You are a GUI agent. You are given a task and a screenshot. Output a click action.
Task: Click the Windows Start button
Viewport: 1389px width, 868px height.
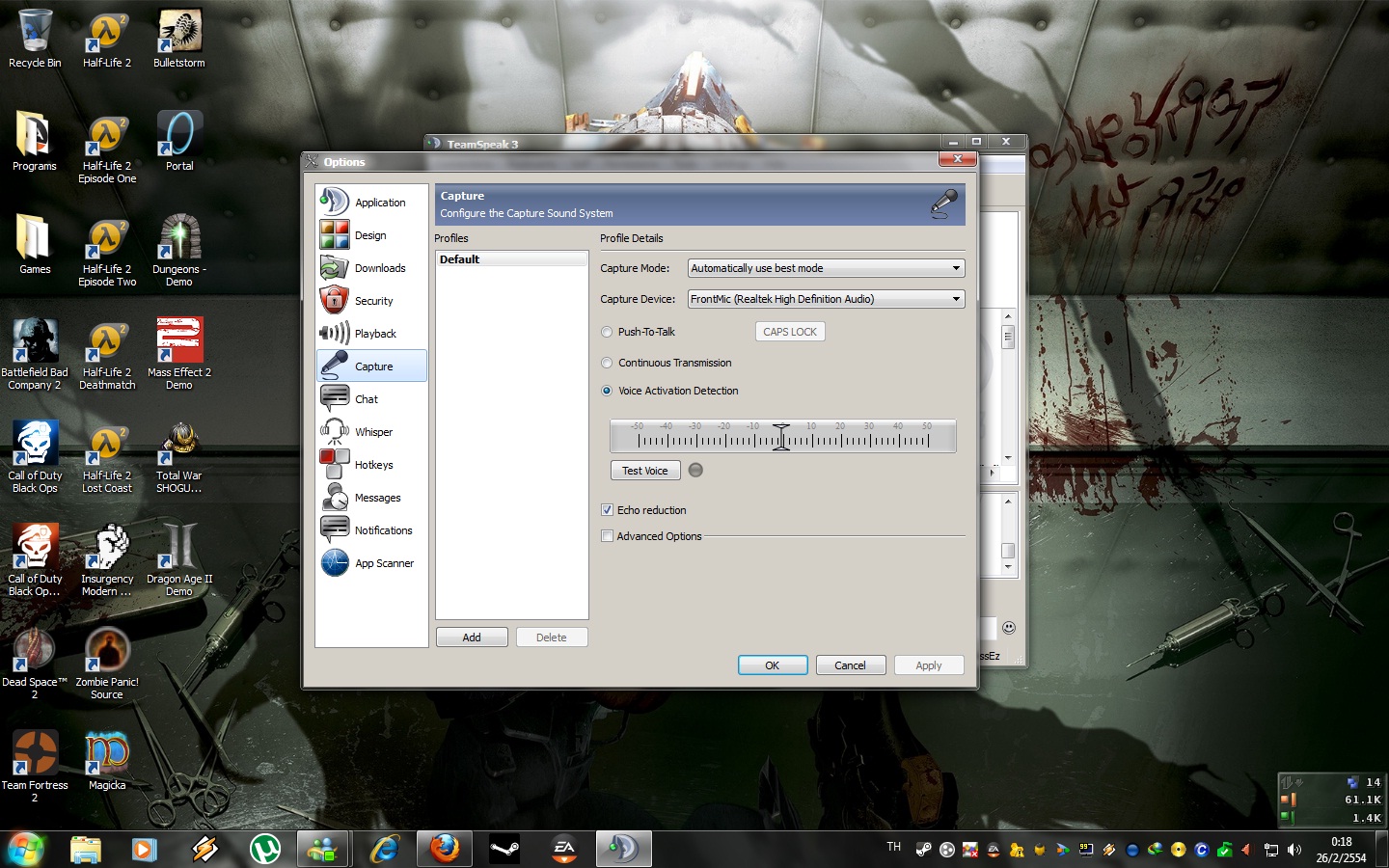26,849
